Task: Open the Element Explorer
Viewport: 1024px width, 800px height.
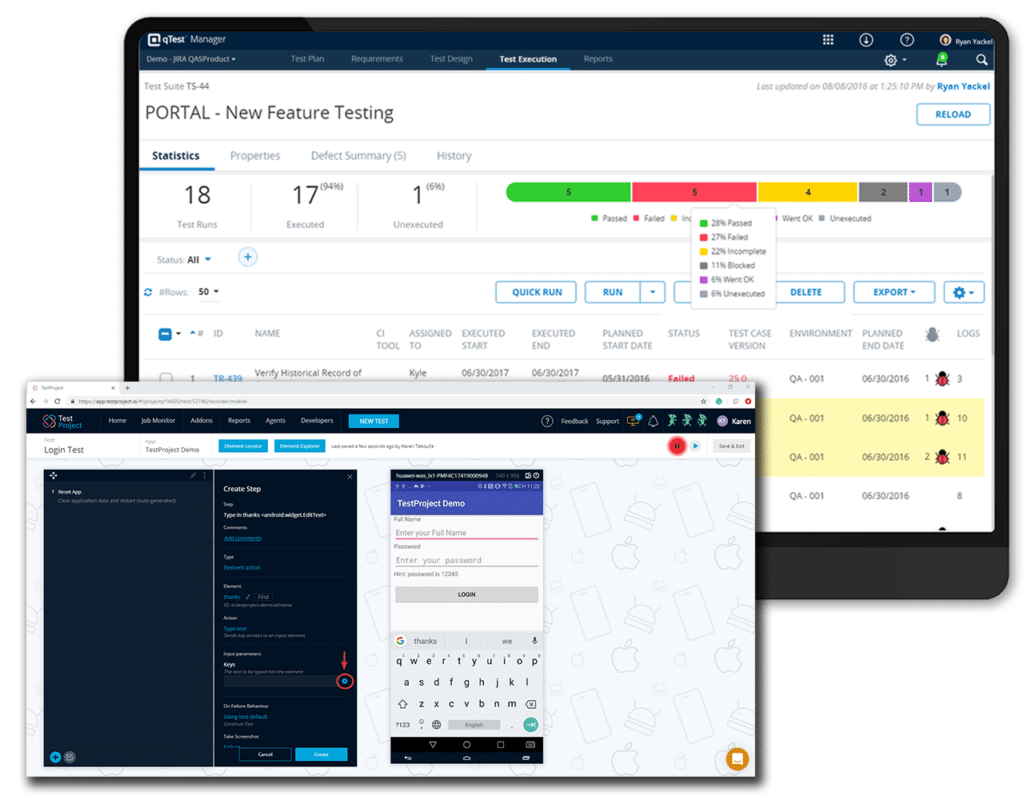Action: pyautogui.click(x=300, y=446)
